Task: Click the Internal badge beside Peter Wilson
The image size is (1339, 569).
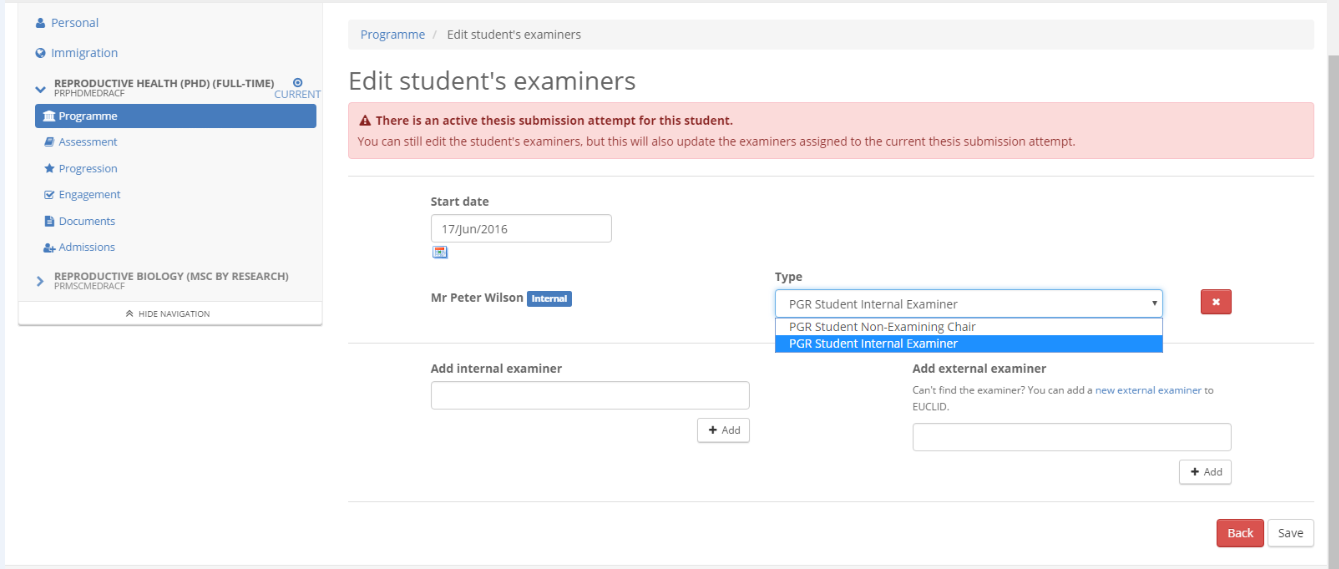Action: tap(549, 298)
